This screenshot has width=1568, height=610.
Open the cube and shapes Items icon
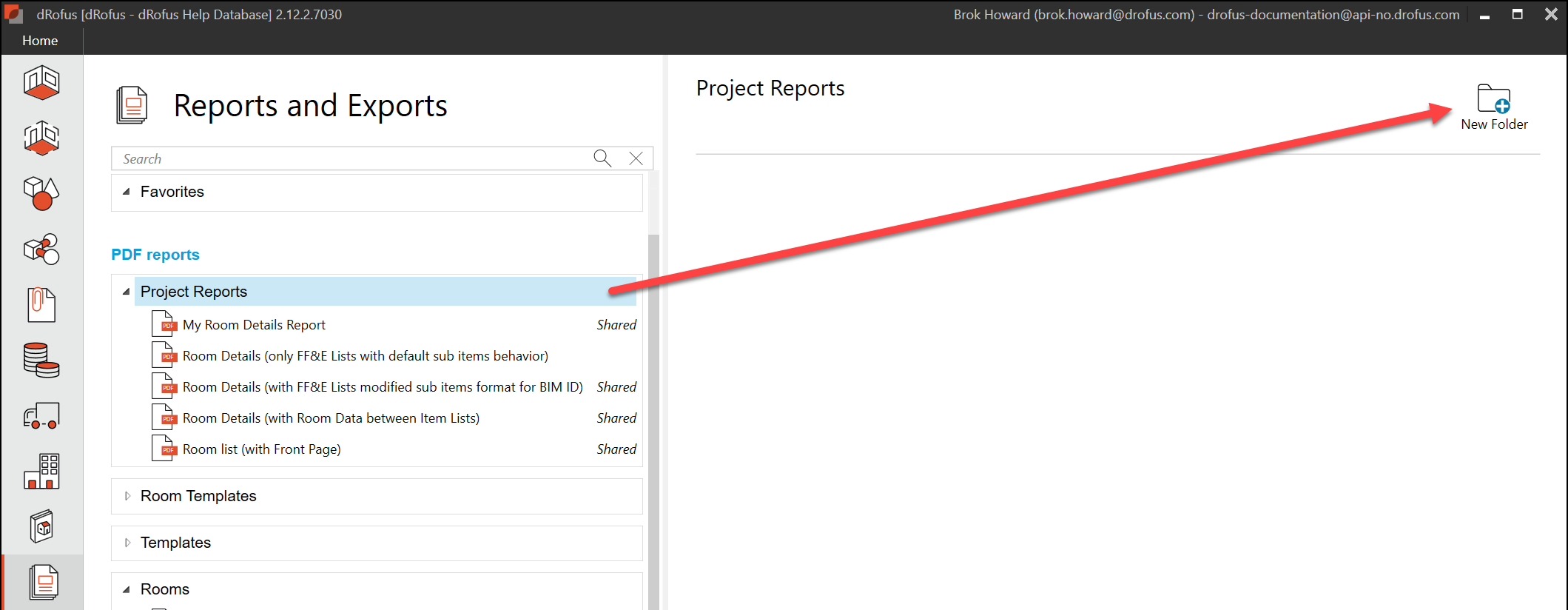tap(41, 193)
